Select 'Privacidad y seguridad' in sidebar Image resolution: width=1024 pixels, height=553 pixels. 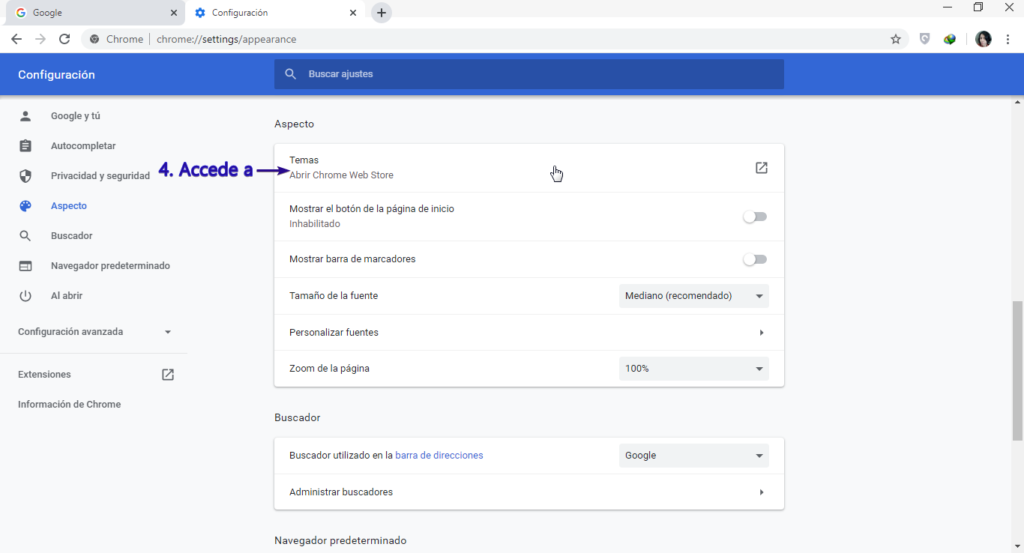point(100,176)
